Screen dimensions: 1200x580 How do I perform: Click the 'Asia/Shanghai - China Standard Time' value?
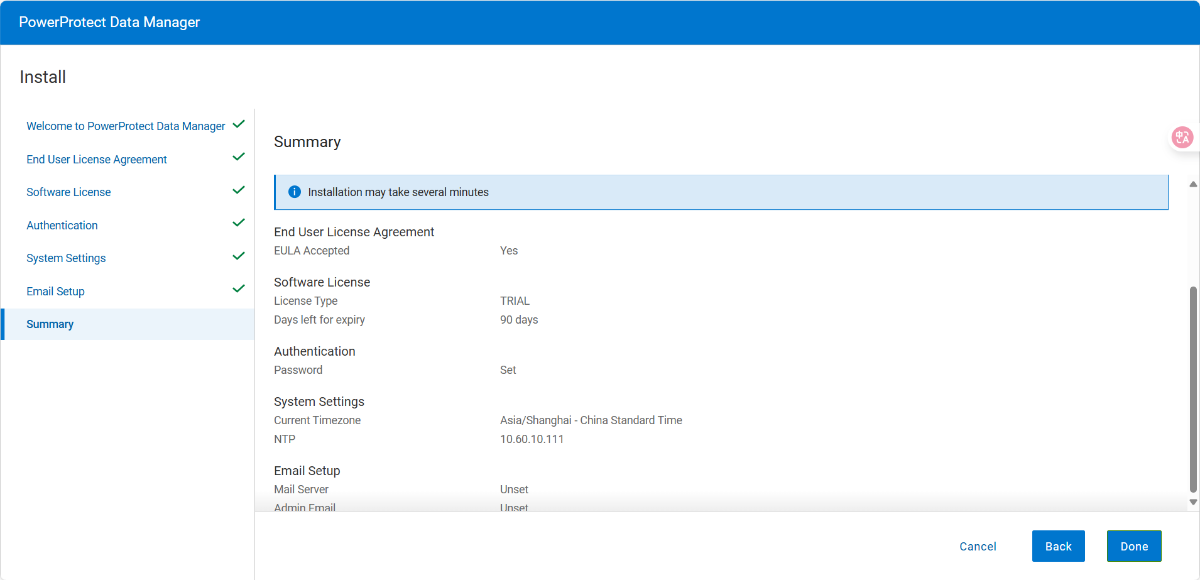coord(591,420)
